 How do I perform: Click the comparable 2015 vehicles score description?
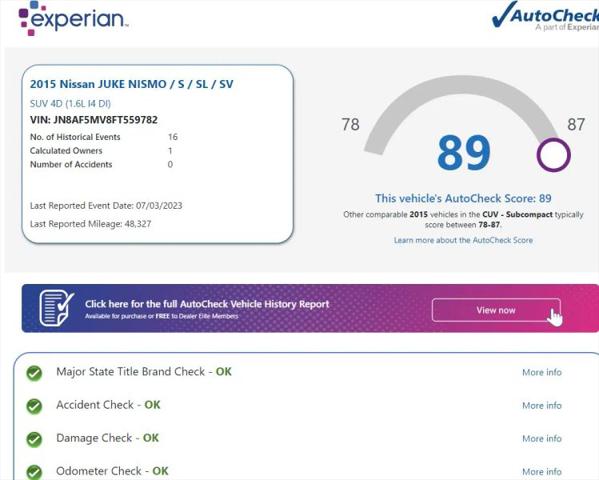point(463,219)
